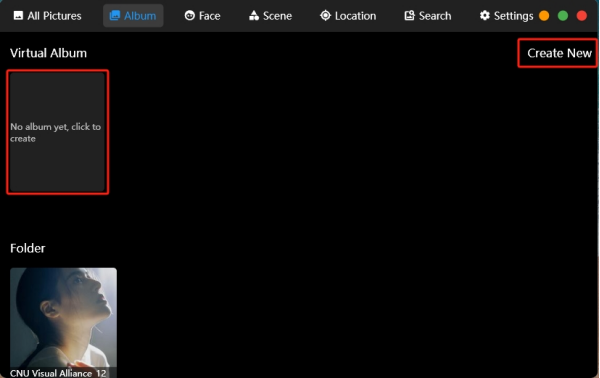
Task: Open the Settings text label
Action: pyautogui.click(x=514, y=16)
